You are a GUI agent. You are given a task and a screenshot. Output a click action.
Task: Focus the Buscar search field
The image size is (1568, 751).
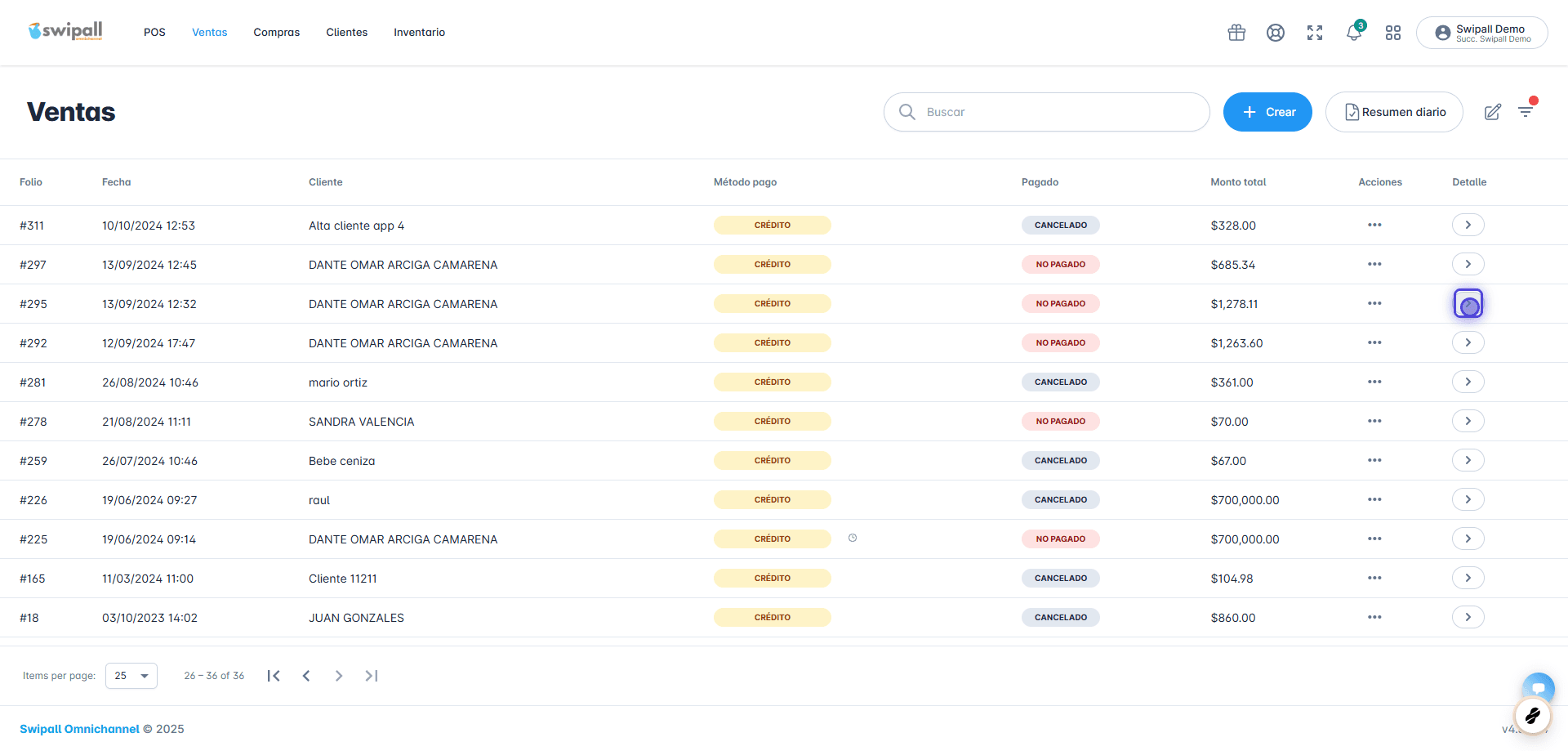point(1046,112)
